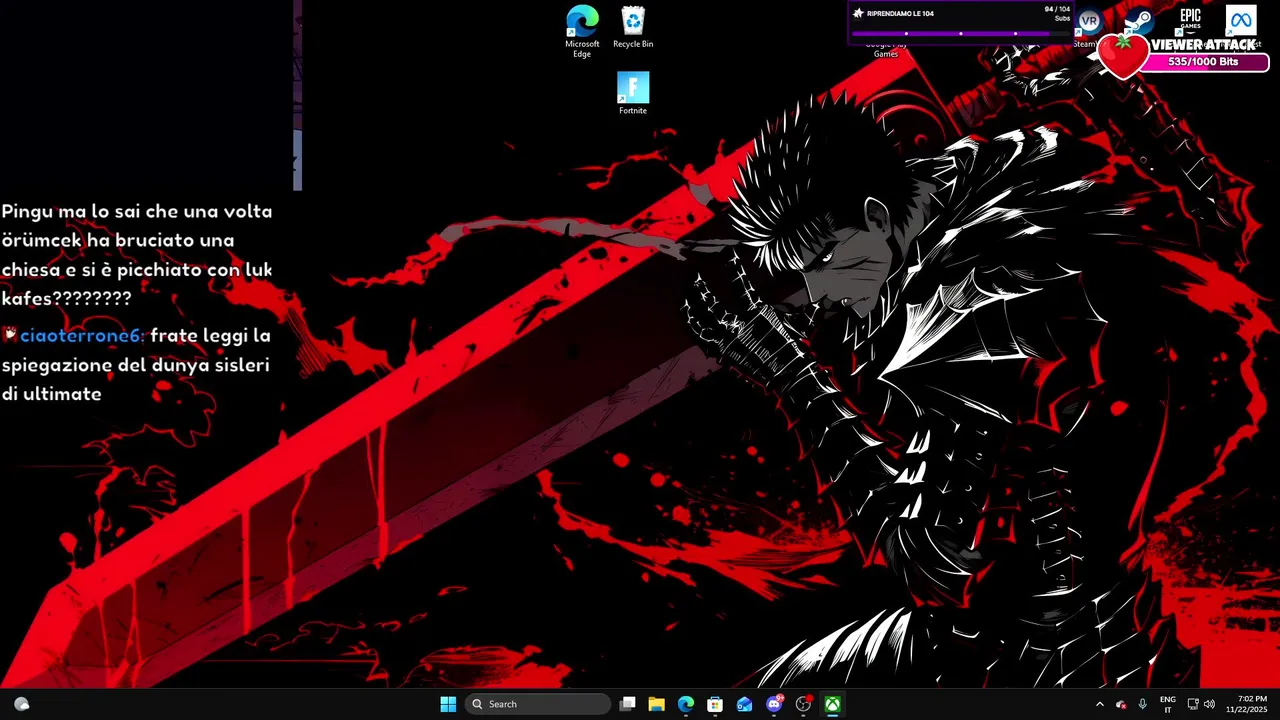
Task: Click the 535/1000 Bits progress bar
Action: [x=1203, y=62]
